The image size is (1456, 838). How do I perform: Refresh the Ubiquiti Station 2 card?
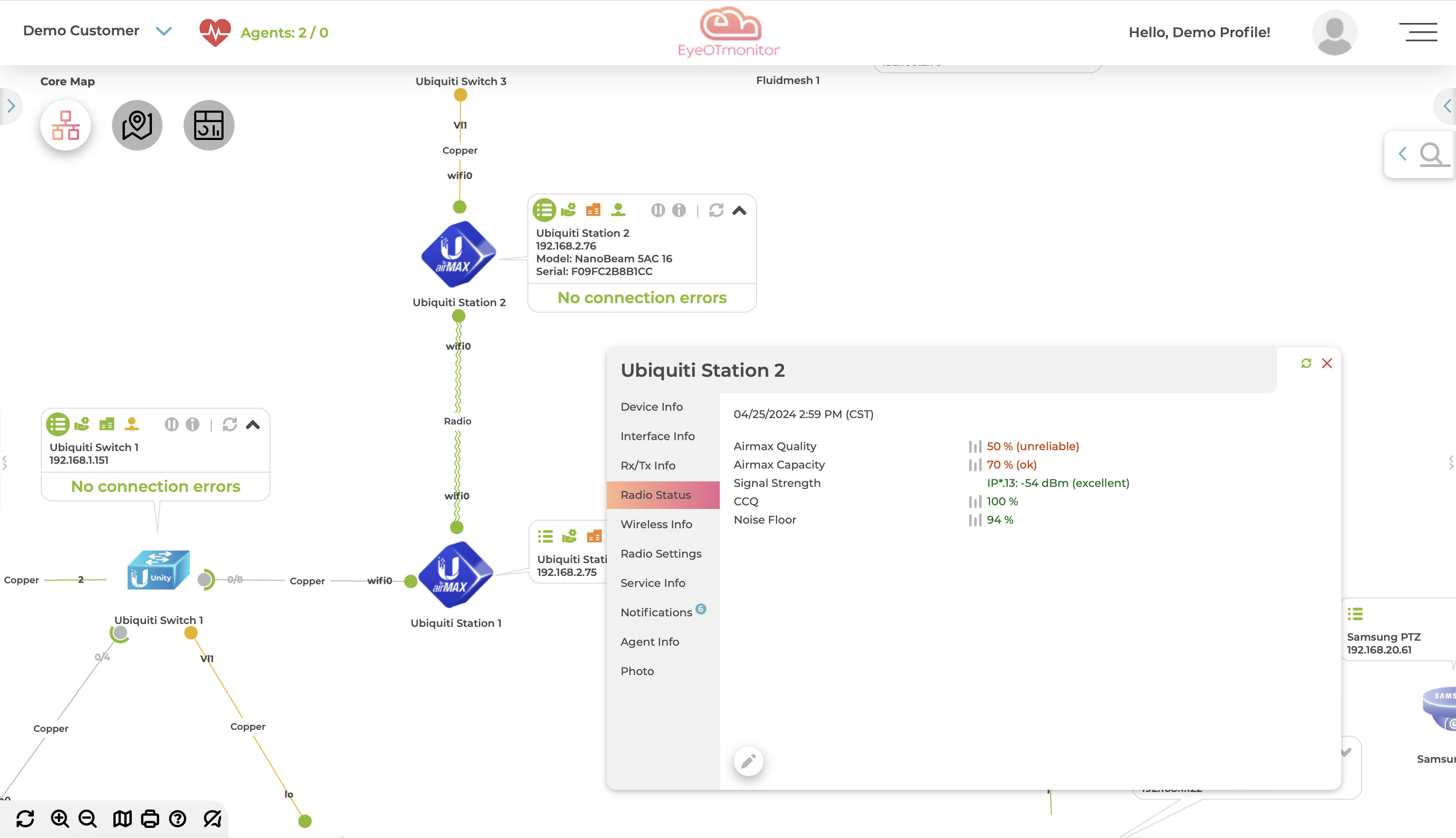tap(716, 210)
